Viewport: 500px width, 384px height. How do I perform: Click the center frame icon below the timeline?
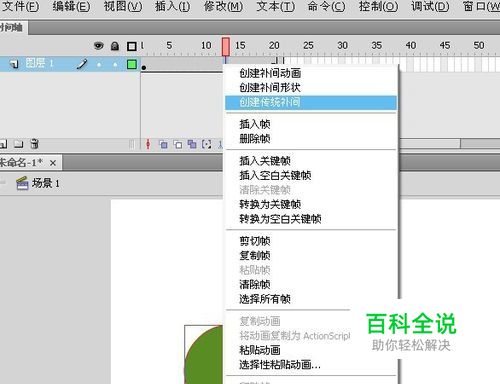(x=148, y=144)
